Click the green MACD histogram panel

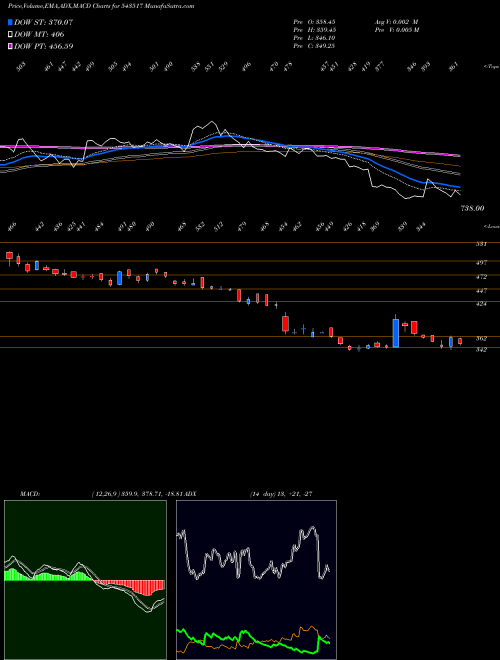(85, 580)
